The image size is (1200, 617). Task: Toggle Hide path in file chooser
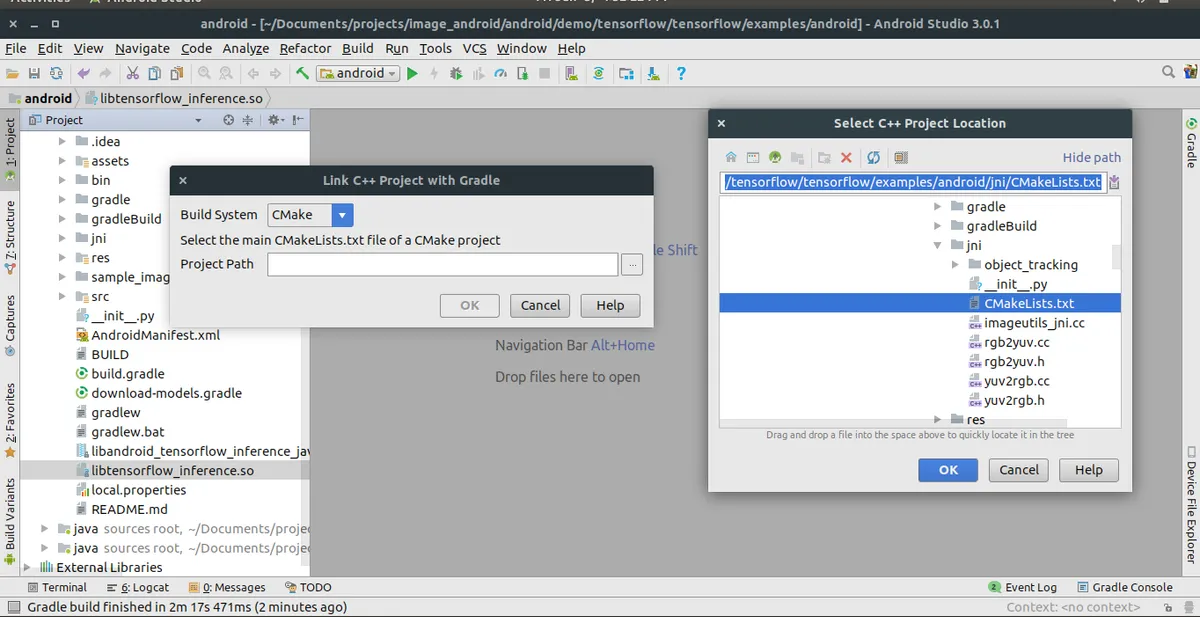(x=1091, y=157)
